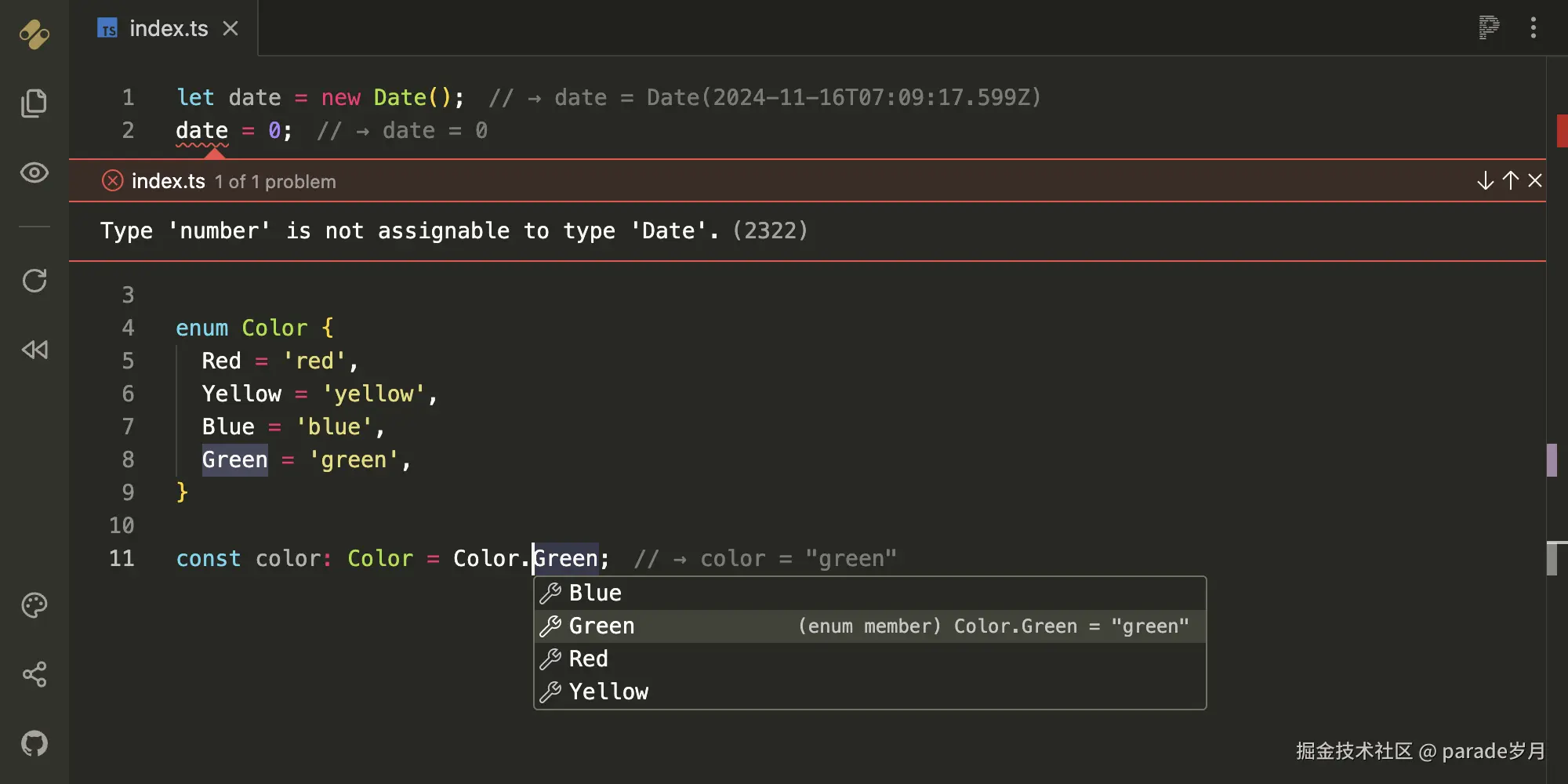Screen dimensions: 1568x784
Task: Jump to previous problem using the up arrow
Action: click(x=1509, y=180)
